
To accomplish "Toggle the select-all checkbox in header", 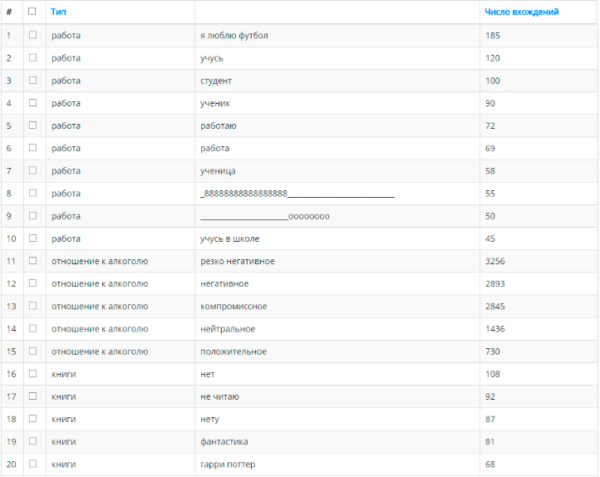I will point(32,11).
